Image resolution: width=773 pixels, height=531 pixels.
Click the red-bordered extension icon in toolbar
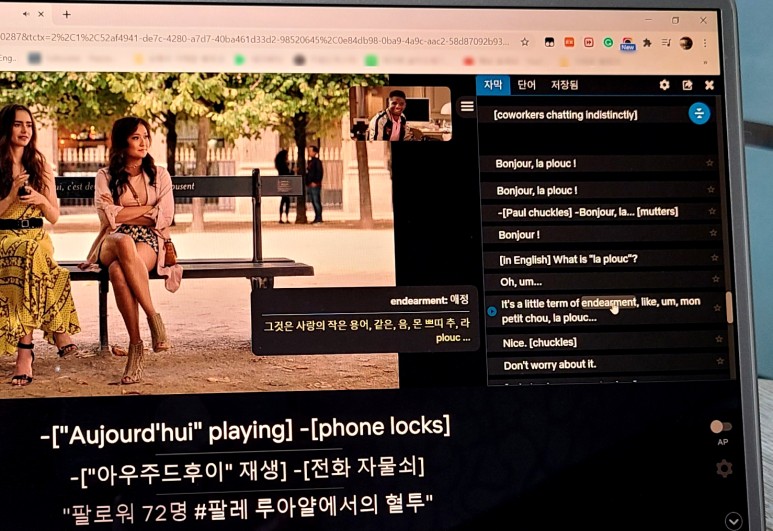click(x=589, y=42)
